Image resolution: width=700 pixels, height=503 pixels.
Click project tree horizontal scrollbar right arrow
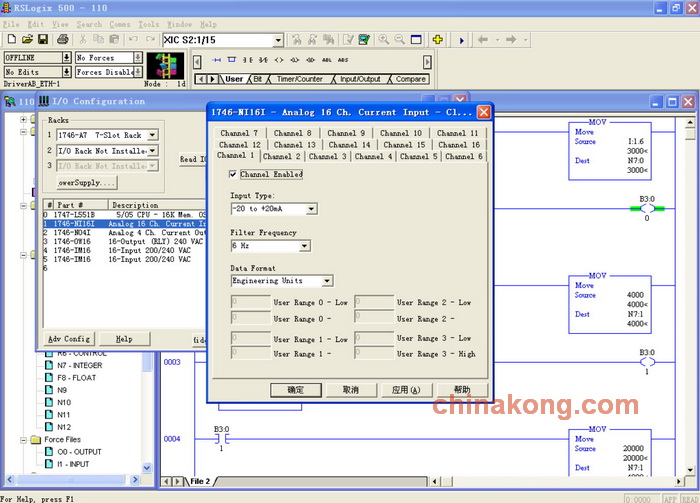pyautogui.click(x=135, y=480)
